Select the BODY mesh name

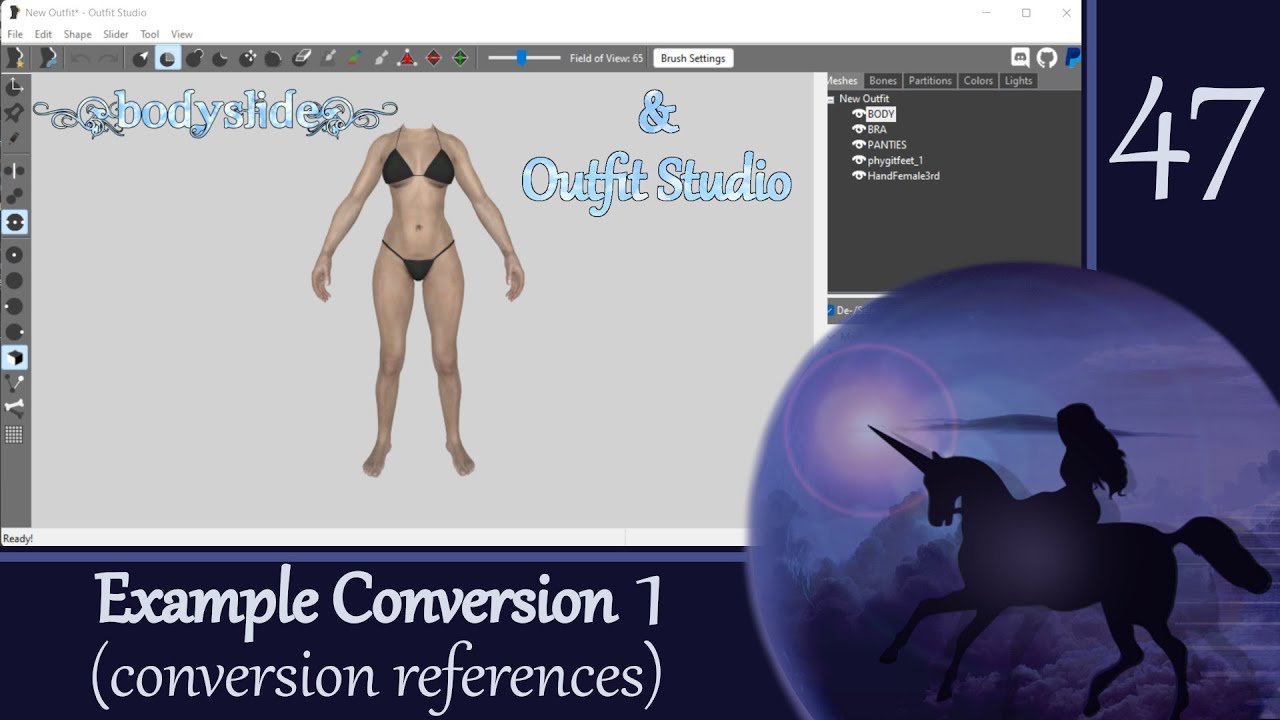[881, 114]
